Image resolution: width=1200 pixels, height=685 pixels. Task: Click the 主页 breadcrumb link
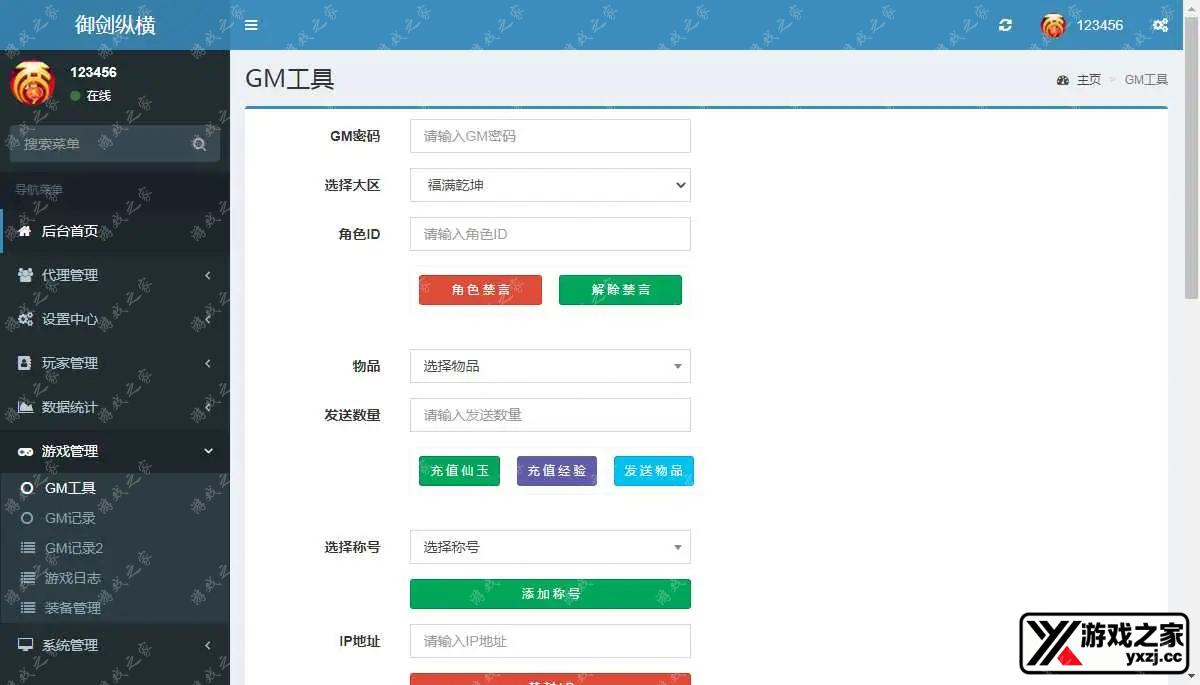pos(1089,80)
